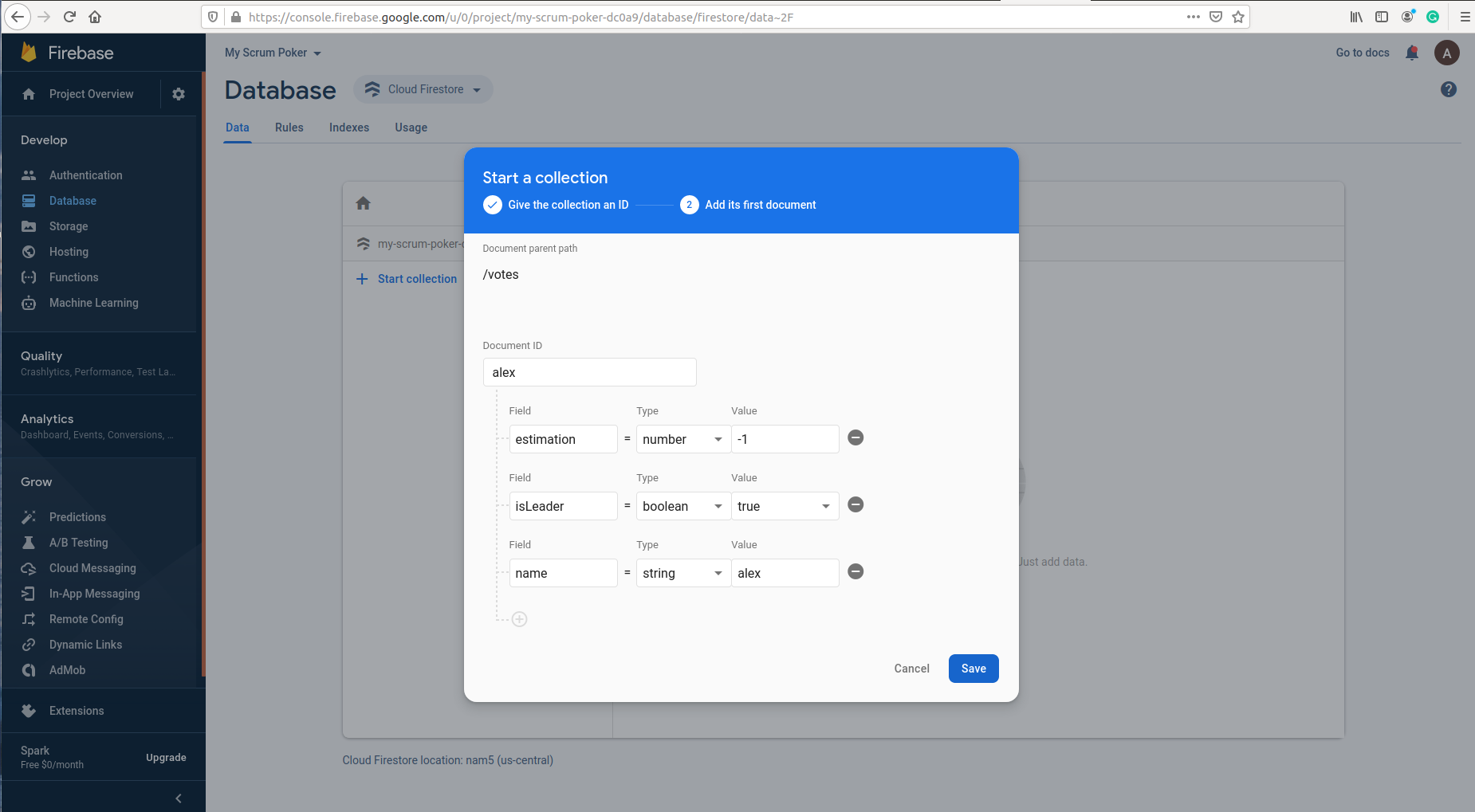This screenshot has height=812, width=1475.
Task: Open Machine Learning
Action: point(93,302)
